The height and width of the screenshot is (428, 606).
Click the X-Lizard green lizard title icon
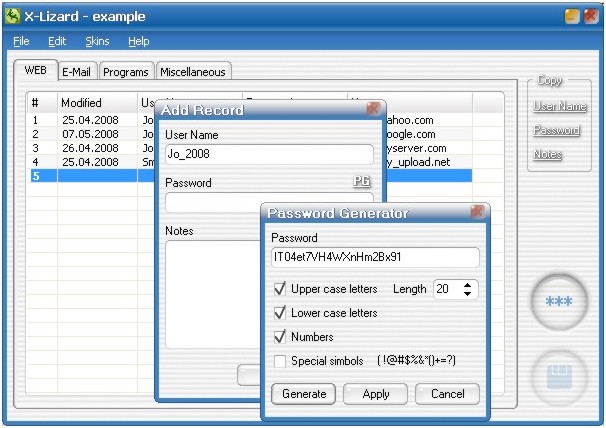(x=13, y=16)
